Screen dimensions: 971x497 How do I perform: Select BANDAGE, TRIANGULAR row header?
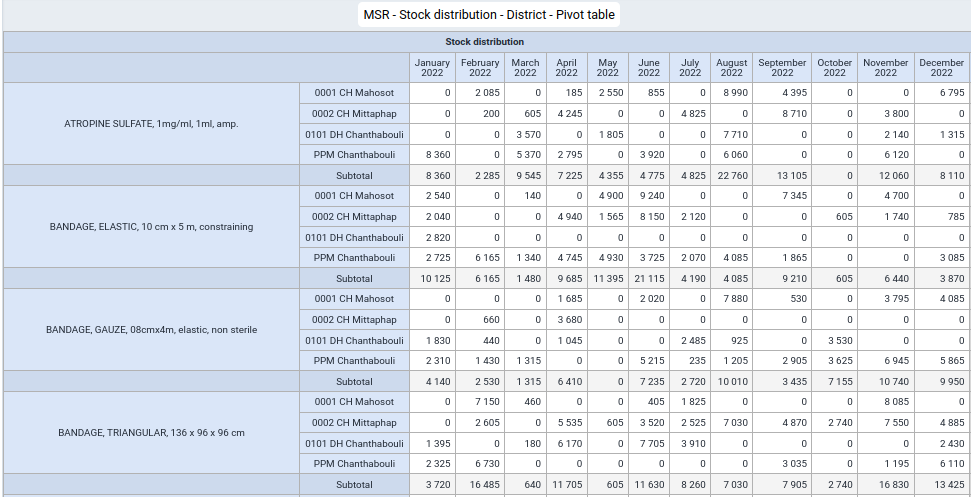(x=151, y=433)
